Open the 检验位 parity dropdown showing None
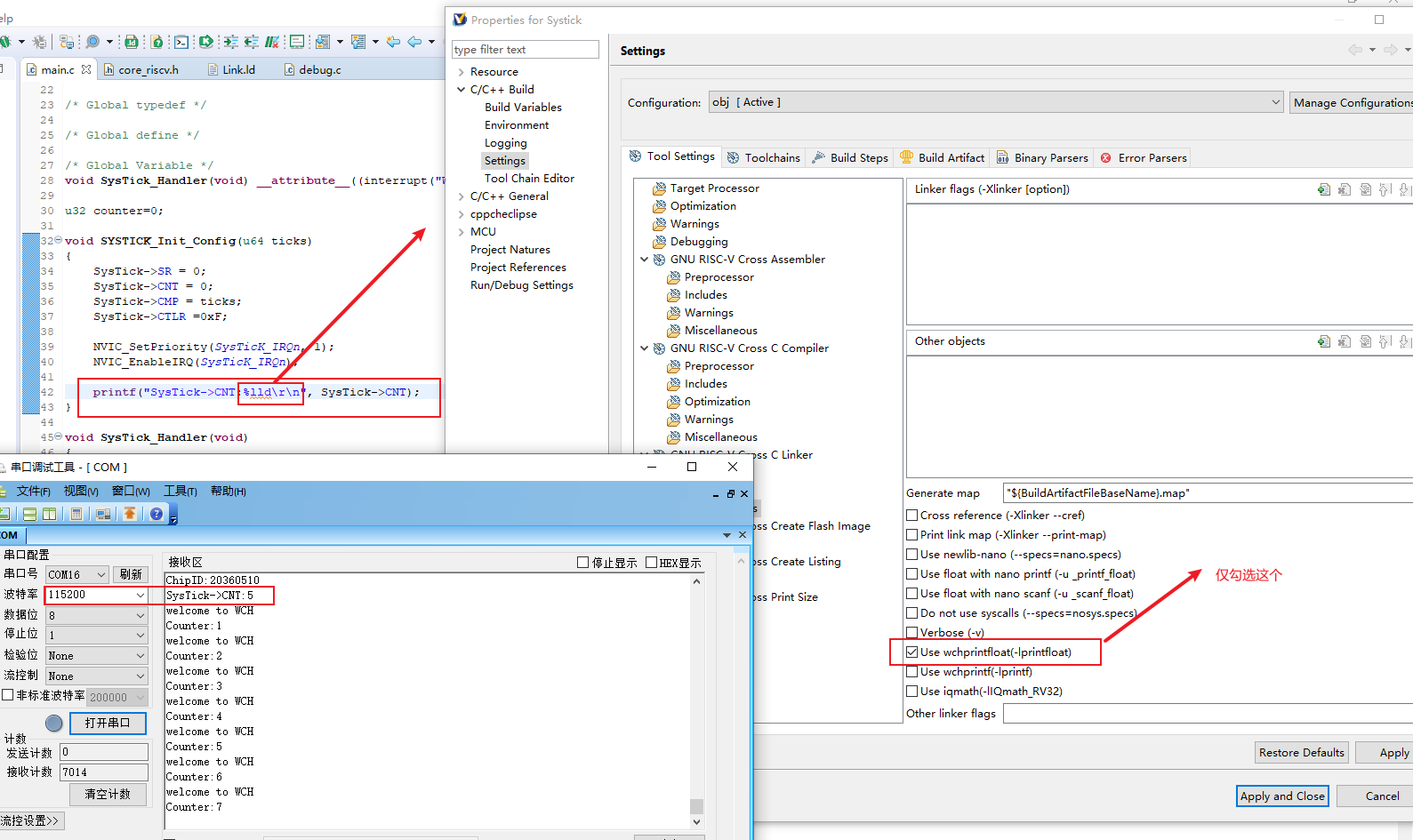This screenshot has height=840, width=1413. point(96,655)
